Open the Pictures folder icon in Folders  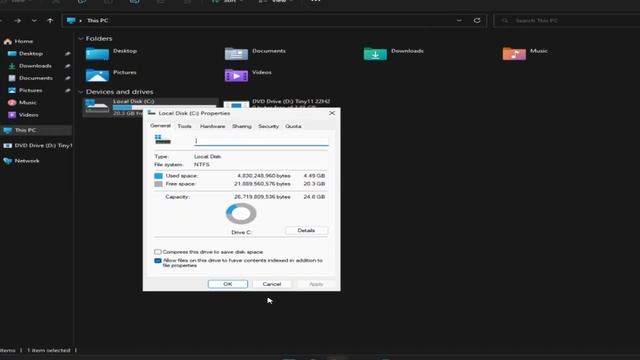pyautogui.click(x=97, y=75)
